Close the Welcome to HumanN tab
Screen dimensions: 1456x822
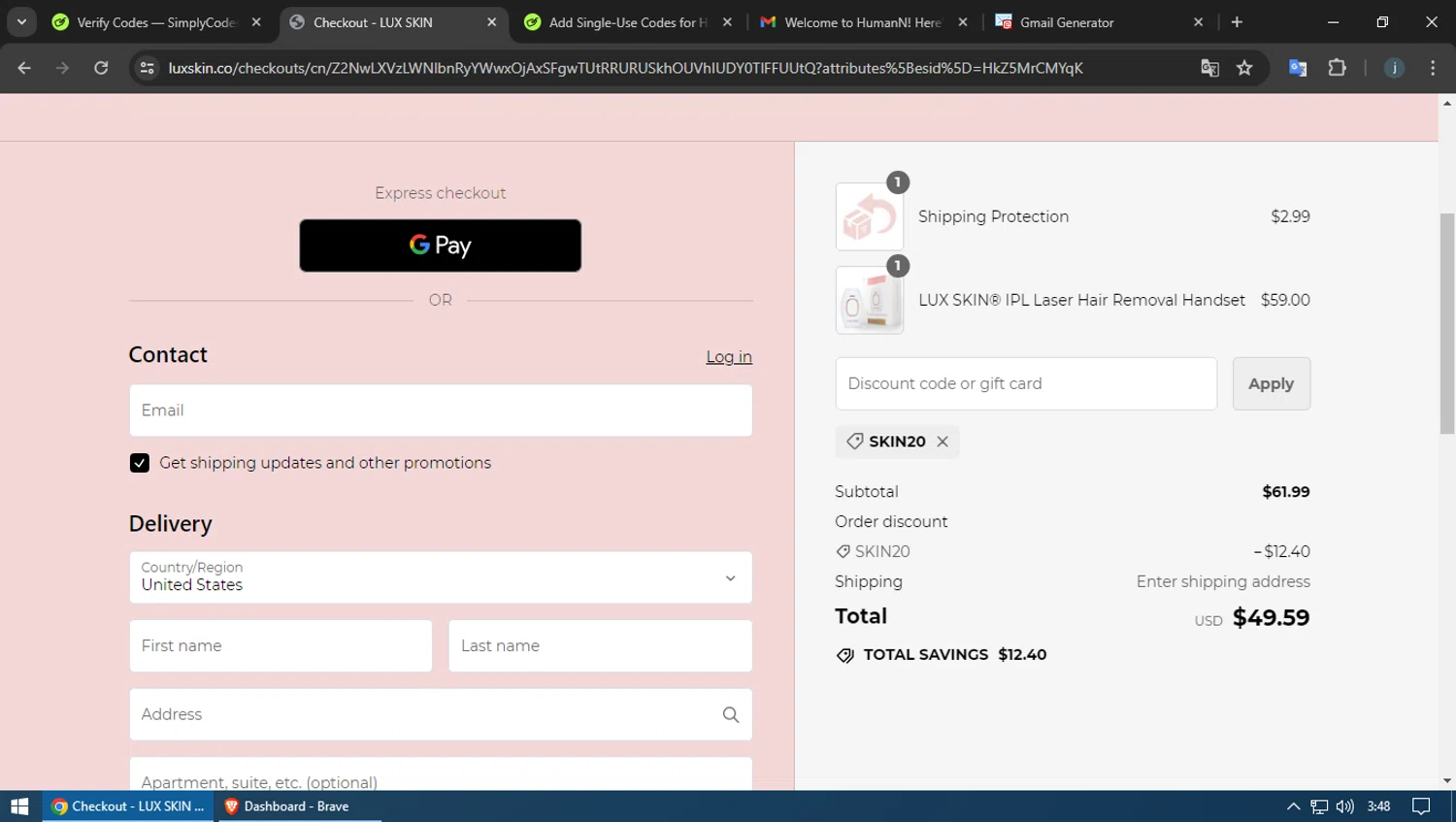tap(962, 22)
